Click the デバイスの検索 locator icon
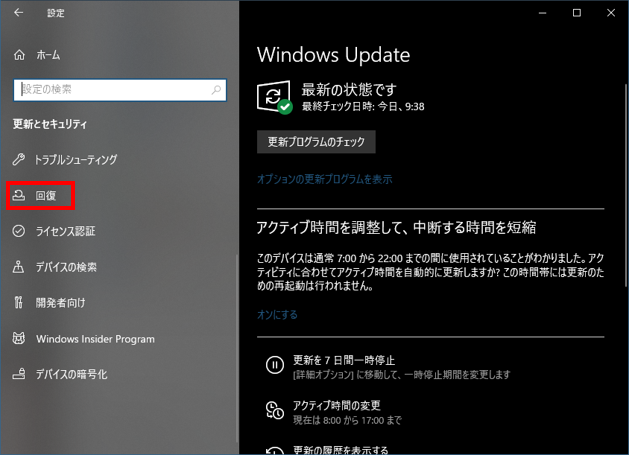 coord(18,267)
